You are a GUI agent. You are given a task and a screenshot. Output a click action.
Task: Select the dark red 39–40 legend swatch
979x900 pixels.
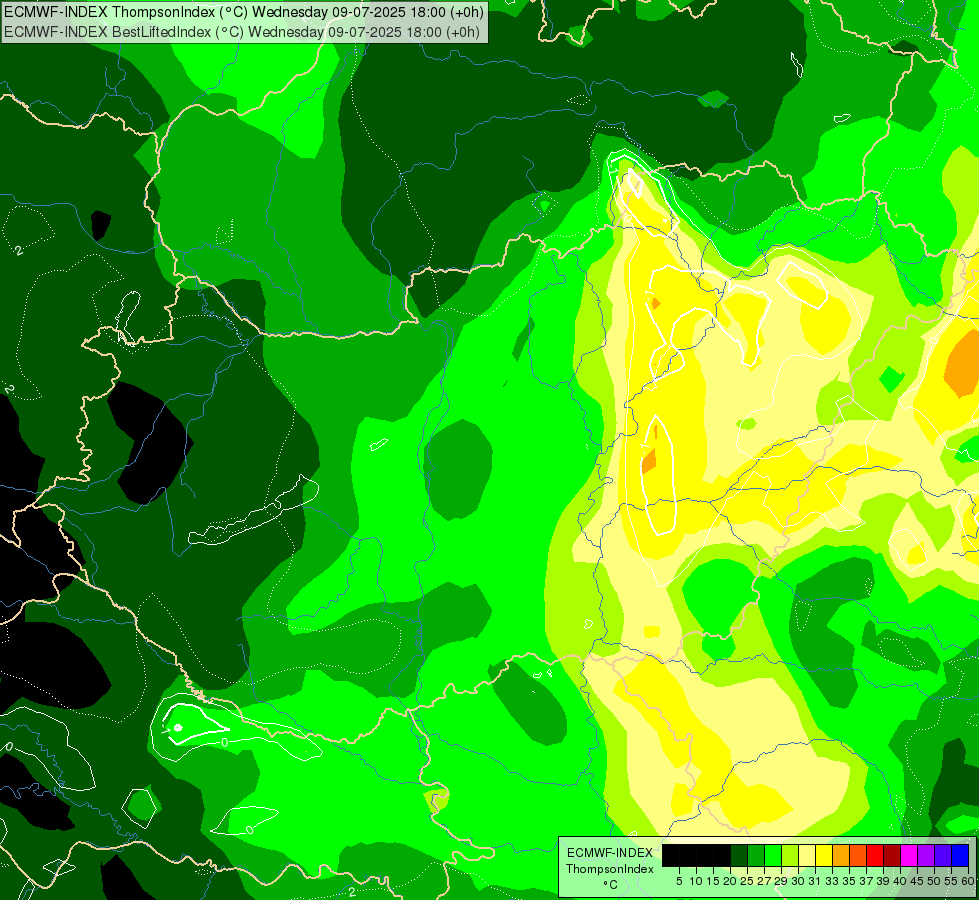pyautogui.click(x=892, y=855)
